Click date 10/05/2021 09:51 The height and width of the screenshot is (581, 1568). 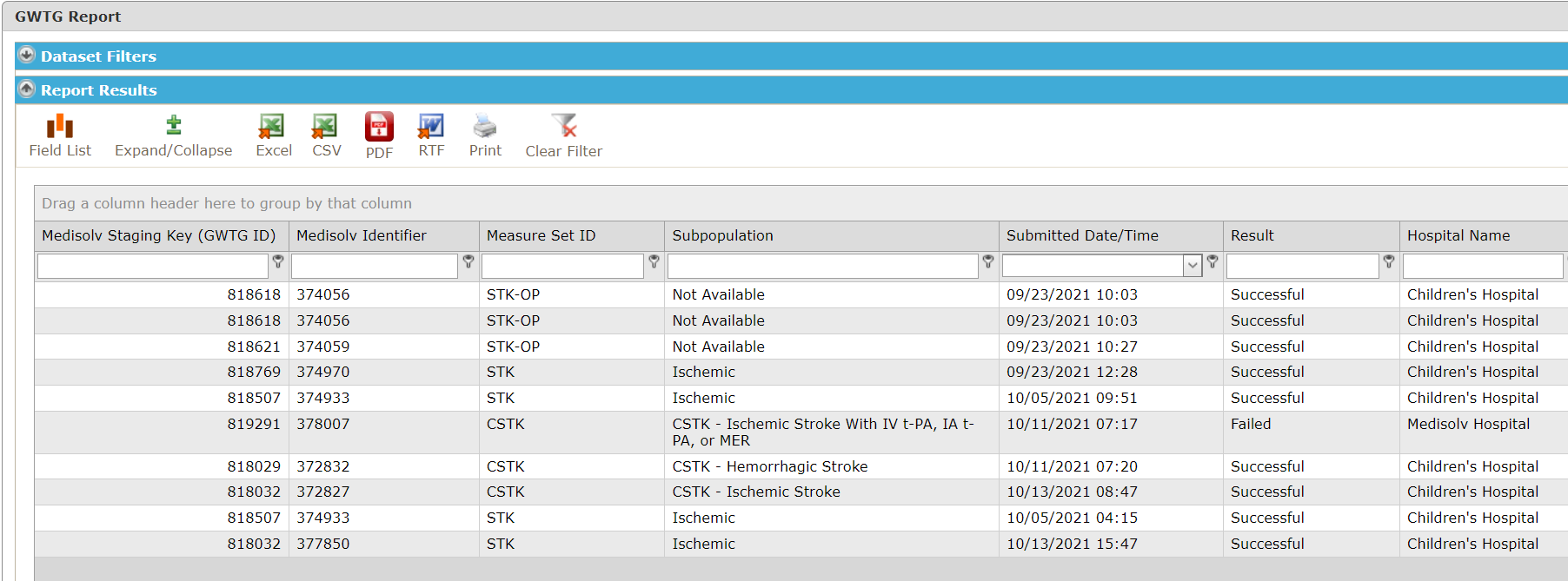point(1072,398)
